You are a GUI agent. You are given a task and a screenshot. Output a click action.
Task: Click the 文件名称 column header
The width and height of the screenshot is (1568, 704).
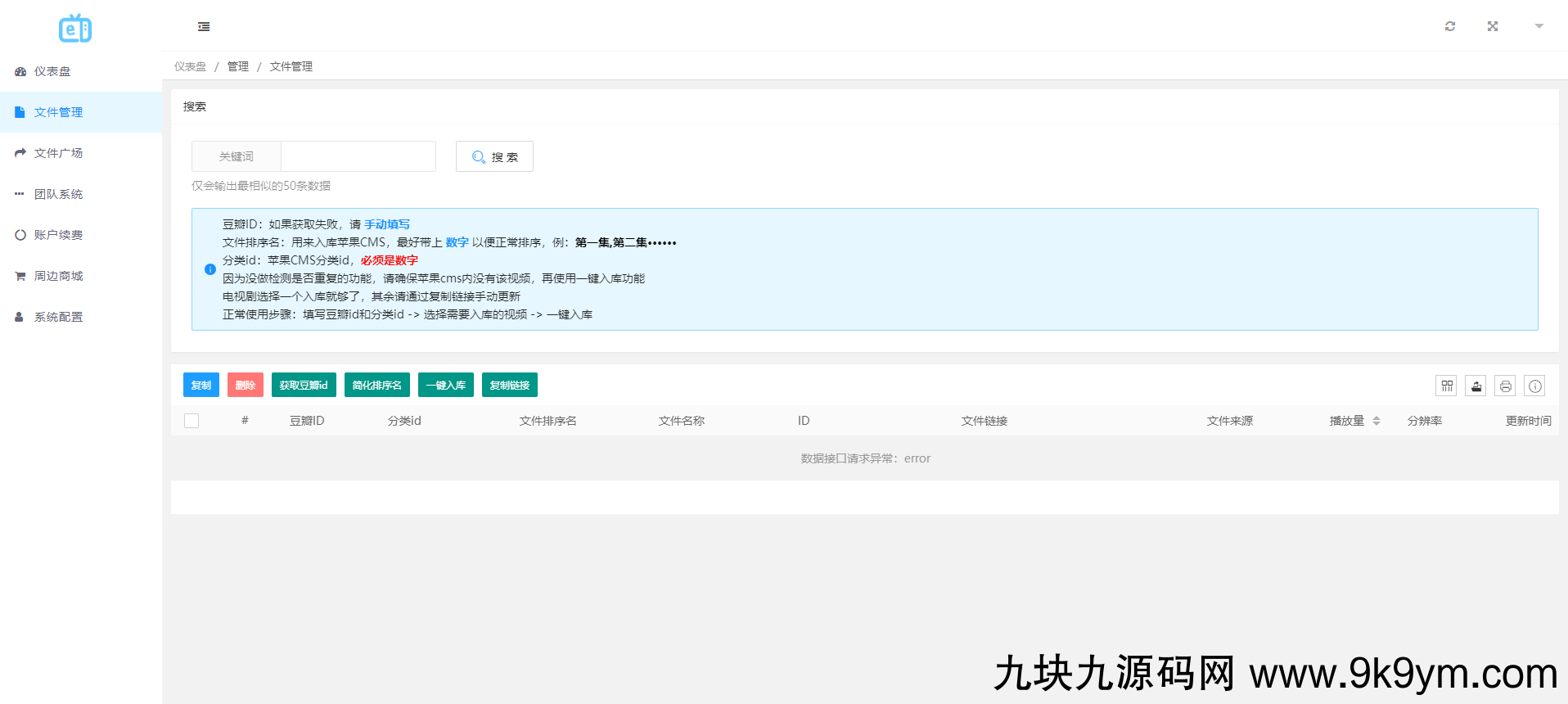pyautogui.click(x=682, y=421)
